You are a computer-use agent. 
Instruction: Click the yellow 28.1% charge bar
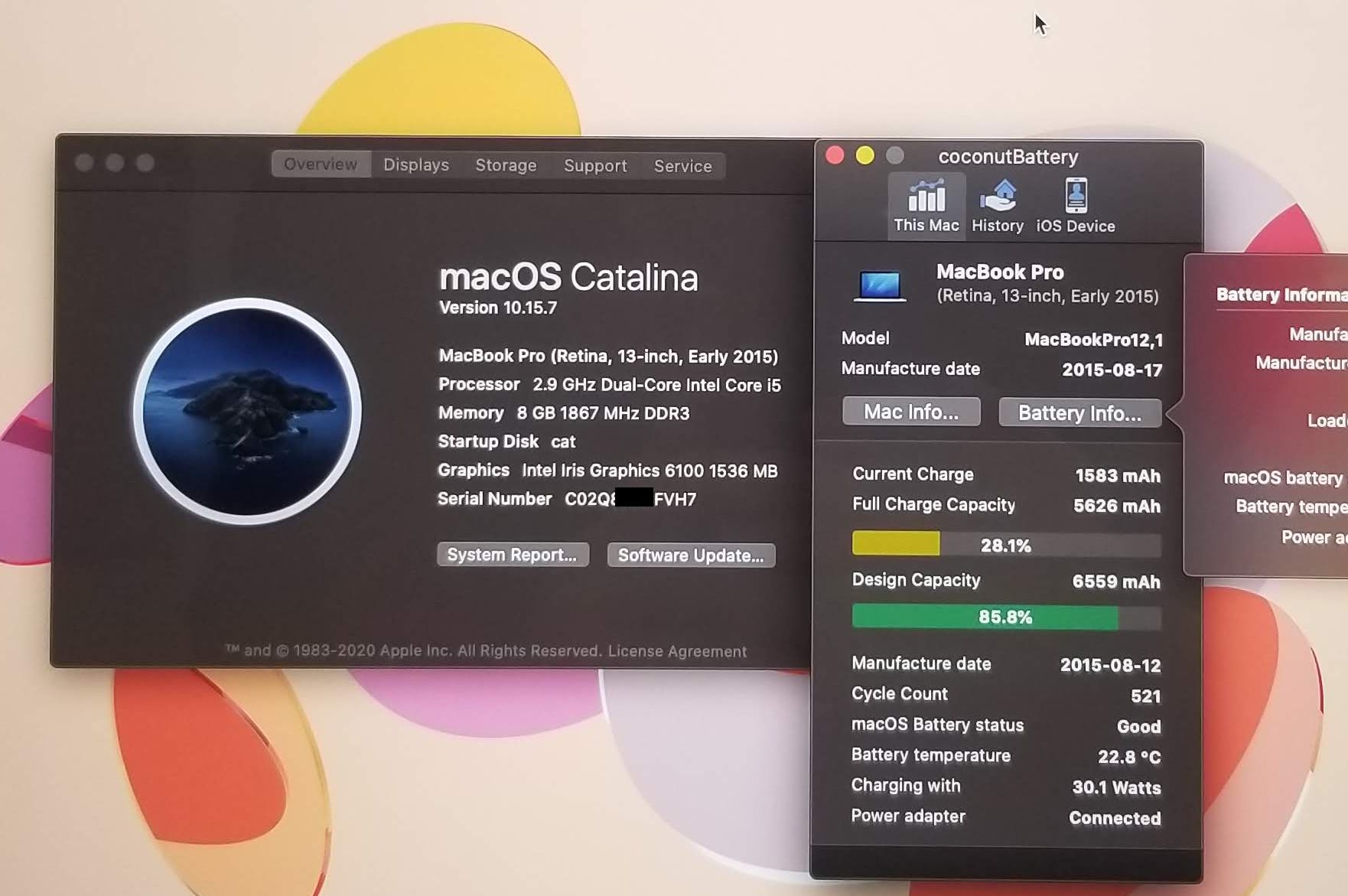pyautogui.click(x=1006, y=545)
